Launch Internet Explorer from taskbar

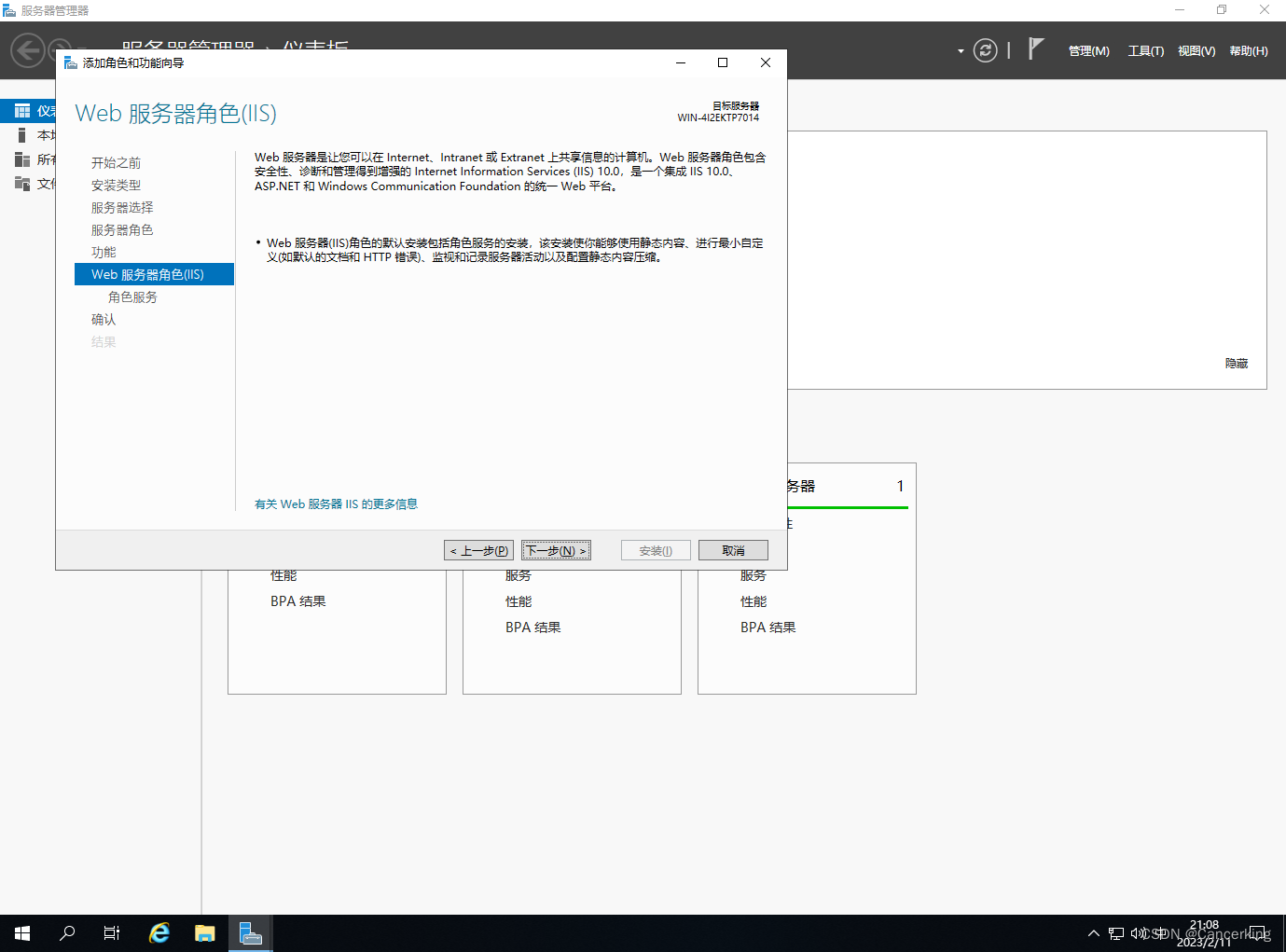159,933
